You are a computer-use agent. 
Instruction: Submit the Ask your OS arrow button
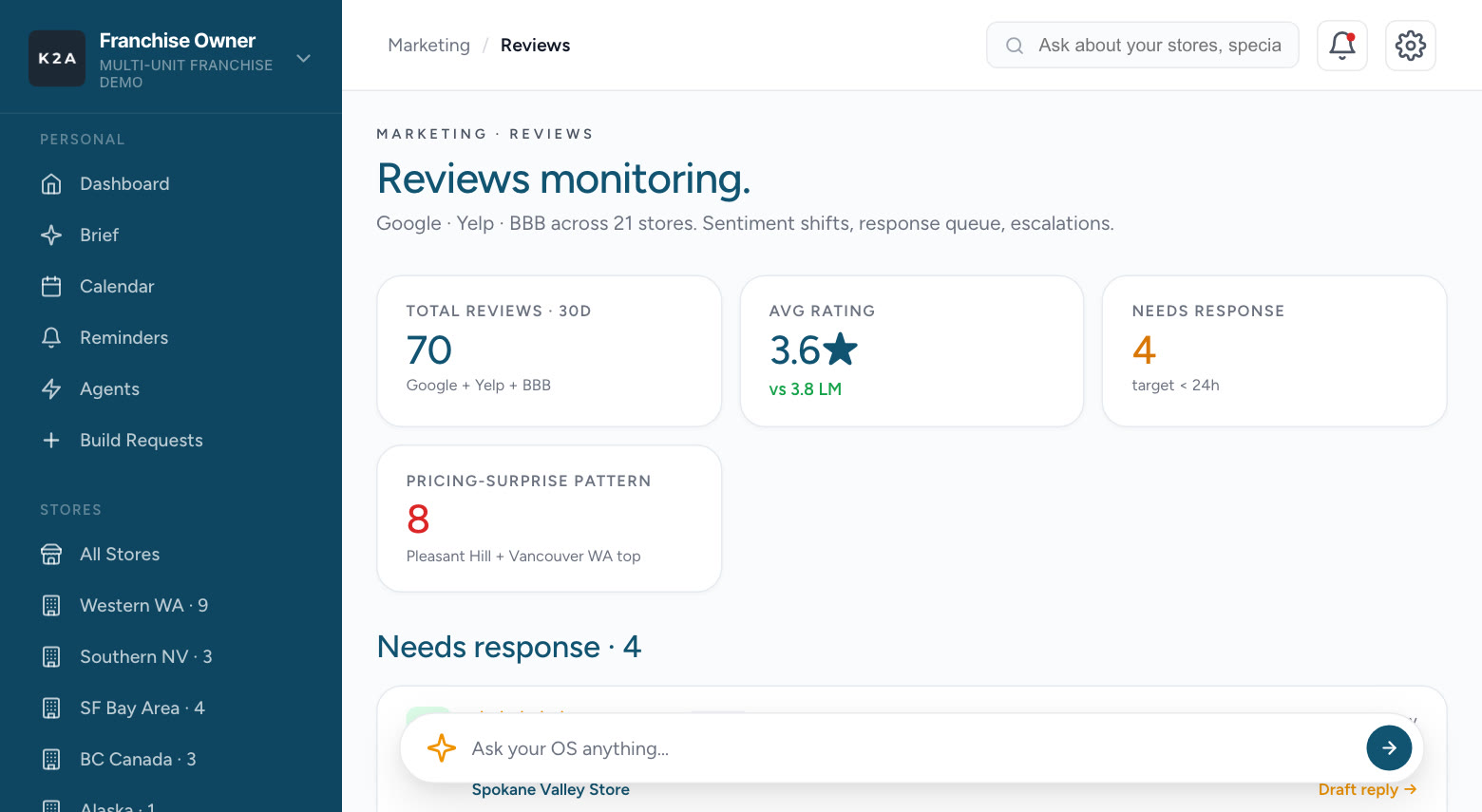pyautogui.click(x=1389, y=748)
